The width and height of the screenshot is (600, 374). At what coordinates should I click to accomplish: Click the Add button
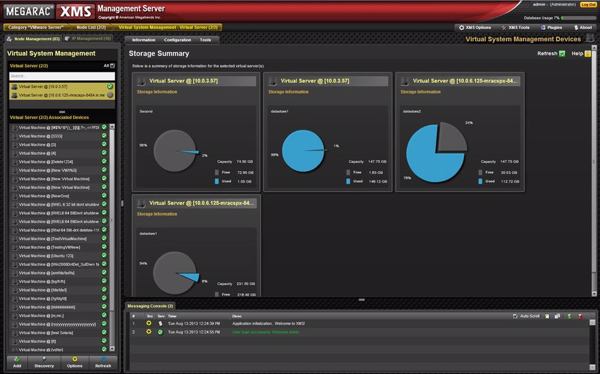(17, 362)
